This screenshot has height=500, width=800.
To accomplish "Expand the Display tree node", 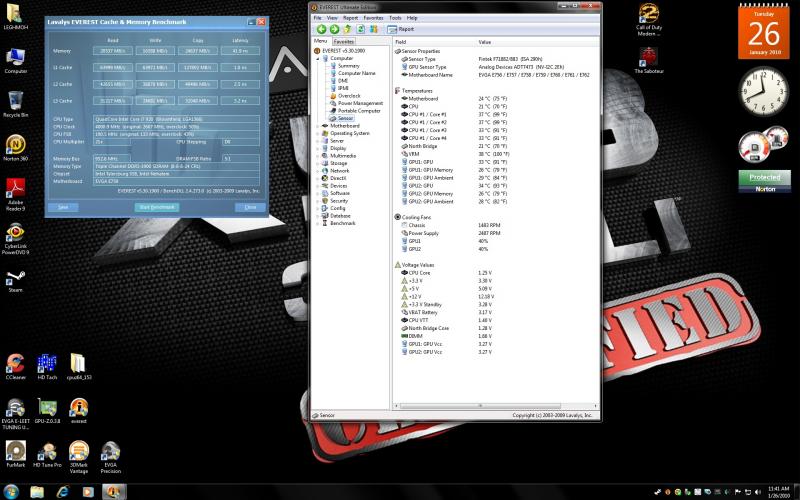I will [317, 148].
